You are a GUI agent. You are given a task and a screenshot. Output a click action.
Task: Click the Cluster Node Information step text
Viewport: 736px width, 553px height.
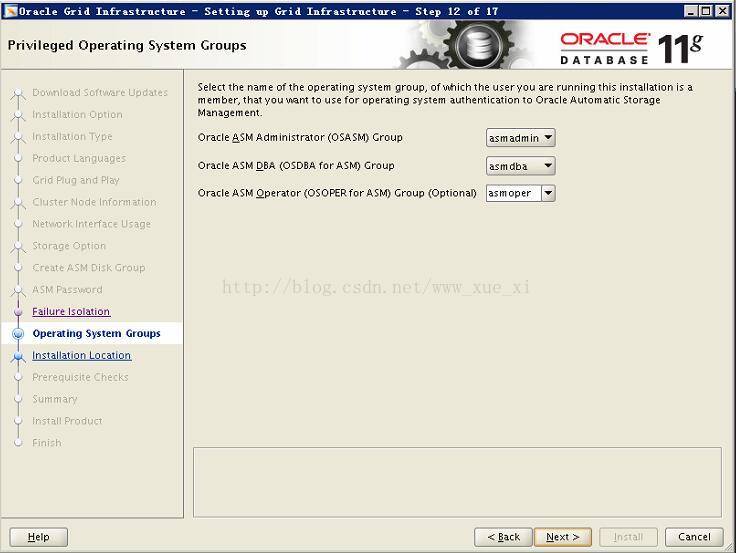94,202
